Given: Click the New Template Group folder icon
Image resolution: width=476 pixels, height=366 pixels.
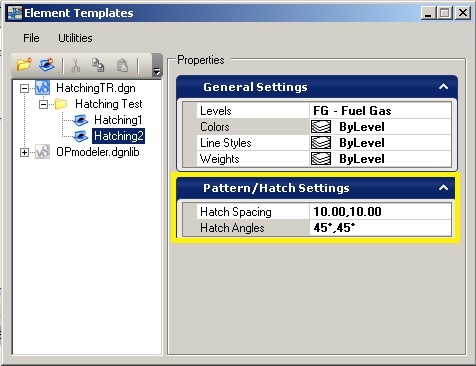Looking at the screenshot, I should [x=24, y=64].
